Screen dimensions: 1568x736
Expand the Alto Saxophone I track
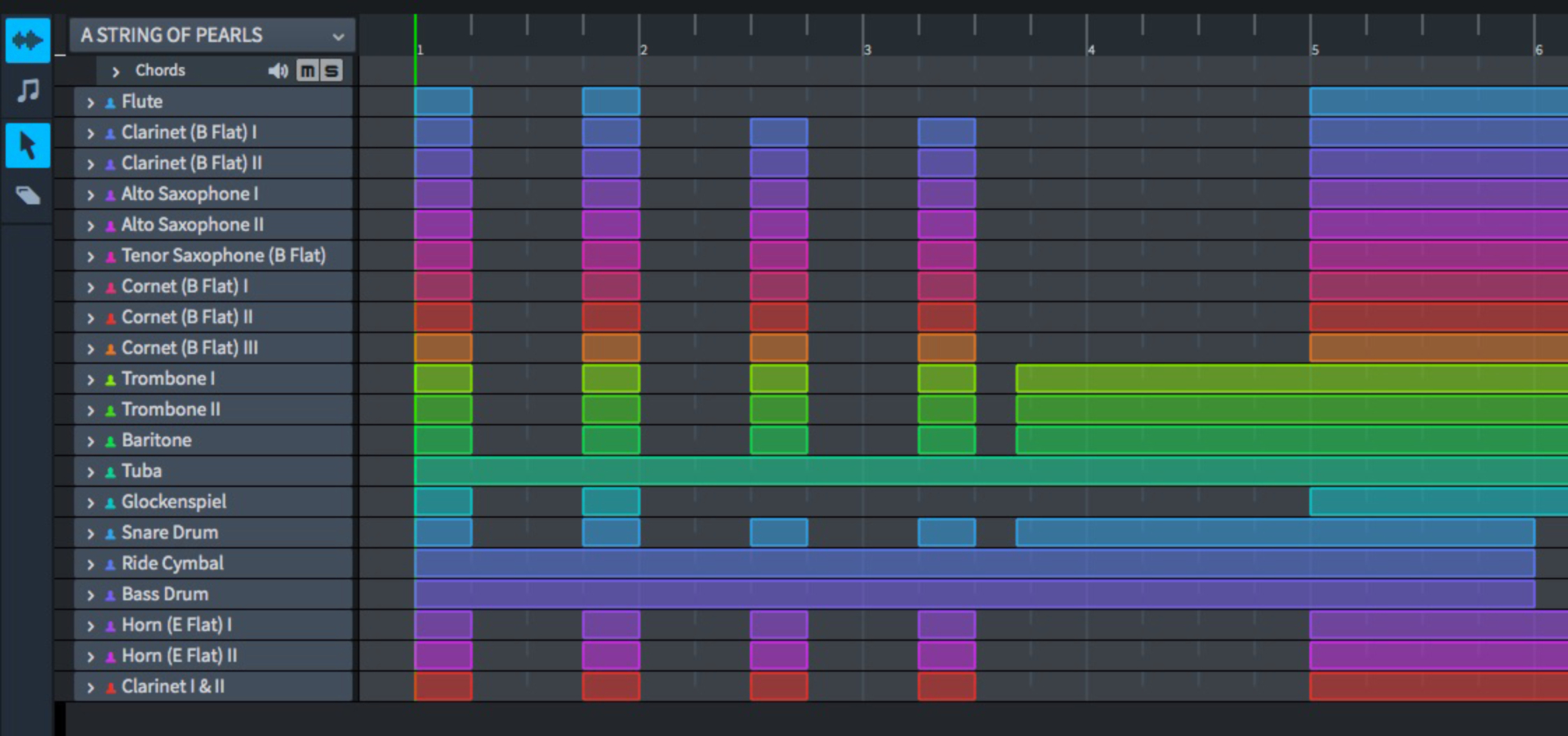coord(91,195)
